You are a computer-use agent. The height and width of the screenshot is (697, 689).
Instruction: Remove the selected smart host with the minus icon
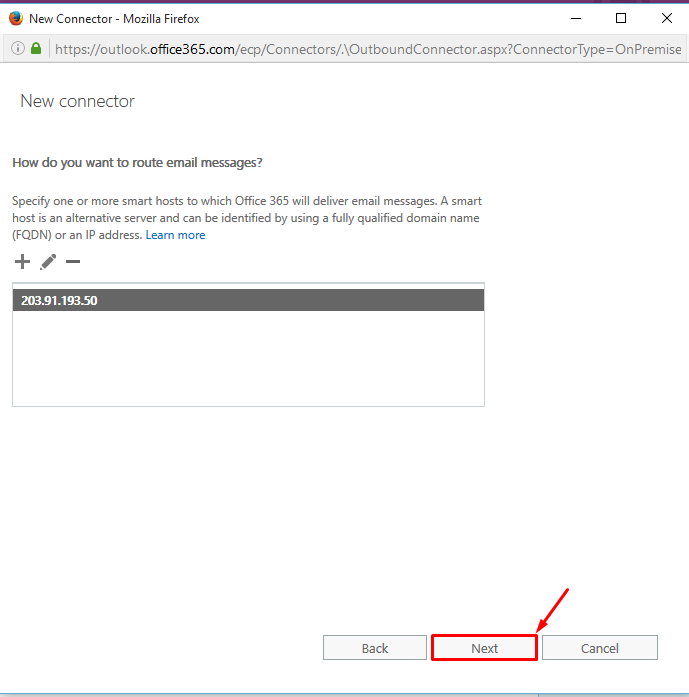click(x=73, y=261)
